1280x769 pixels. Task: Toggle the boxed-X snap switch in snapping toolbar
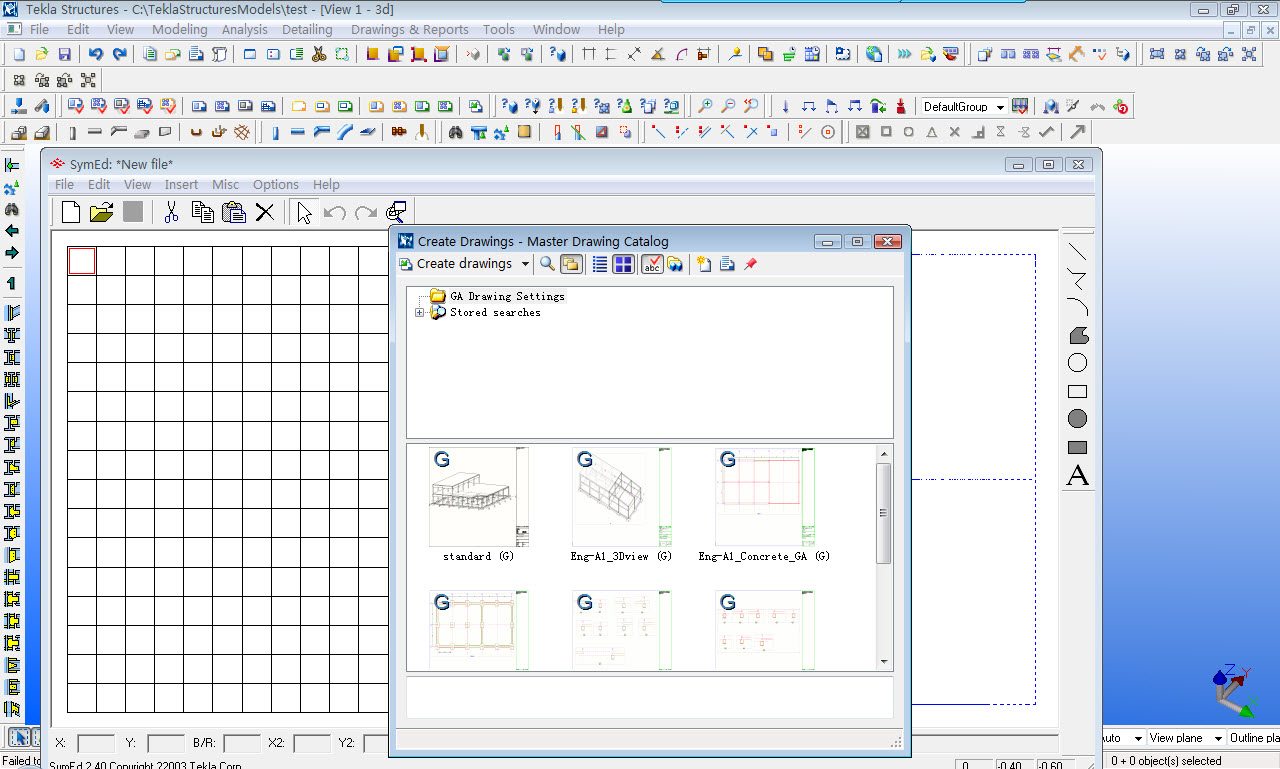pyautogui.click(x=862, y=132)
